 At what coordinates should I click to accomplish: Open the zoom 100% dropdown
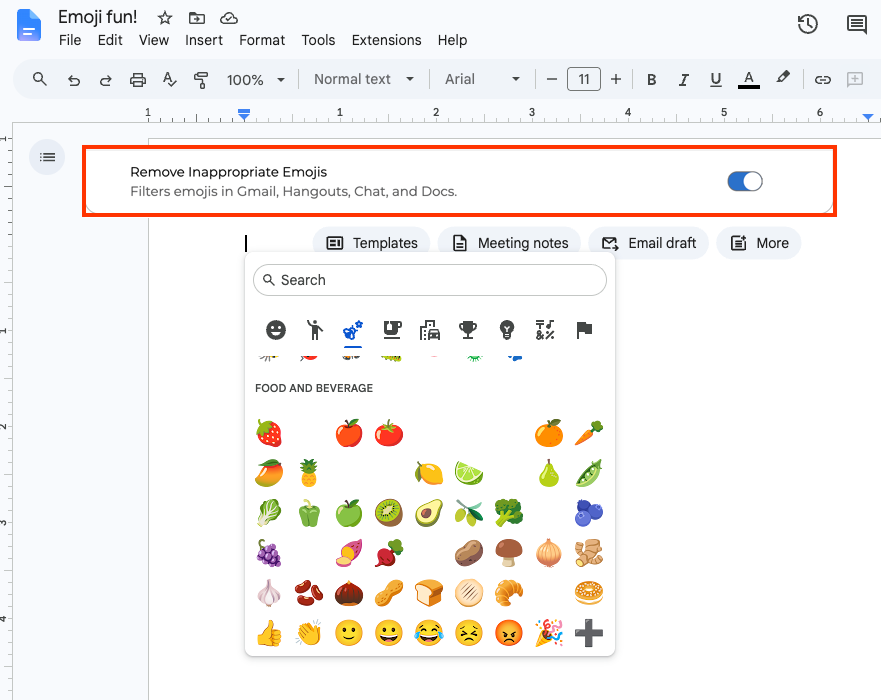pyautogui.click(x=256, y=80)
